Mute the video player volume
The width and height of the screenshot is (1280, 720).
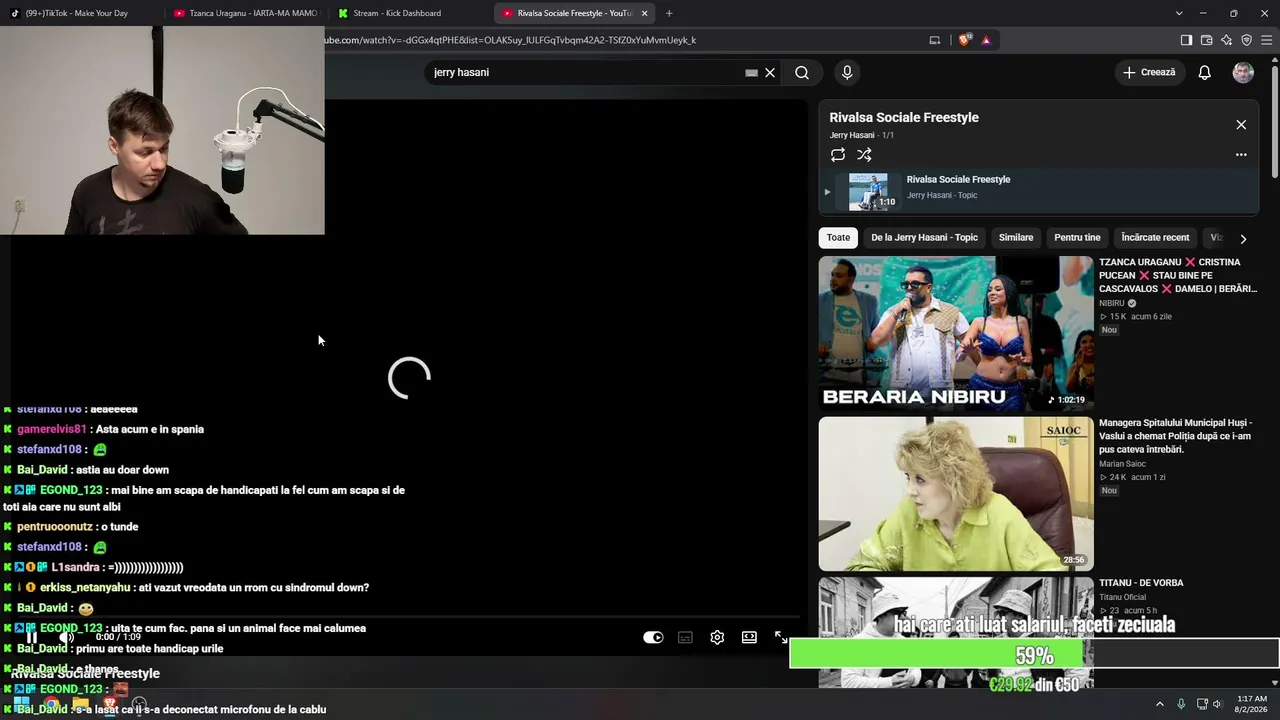(x=66, y=637)
